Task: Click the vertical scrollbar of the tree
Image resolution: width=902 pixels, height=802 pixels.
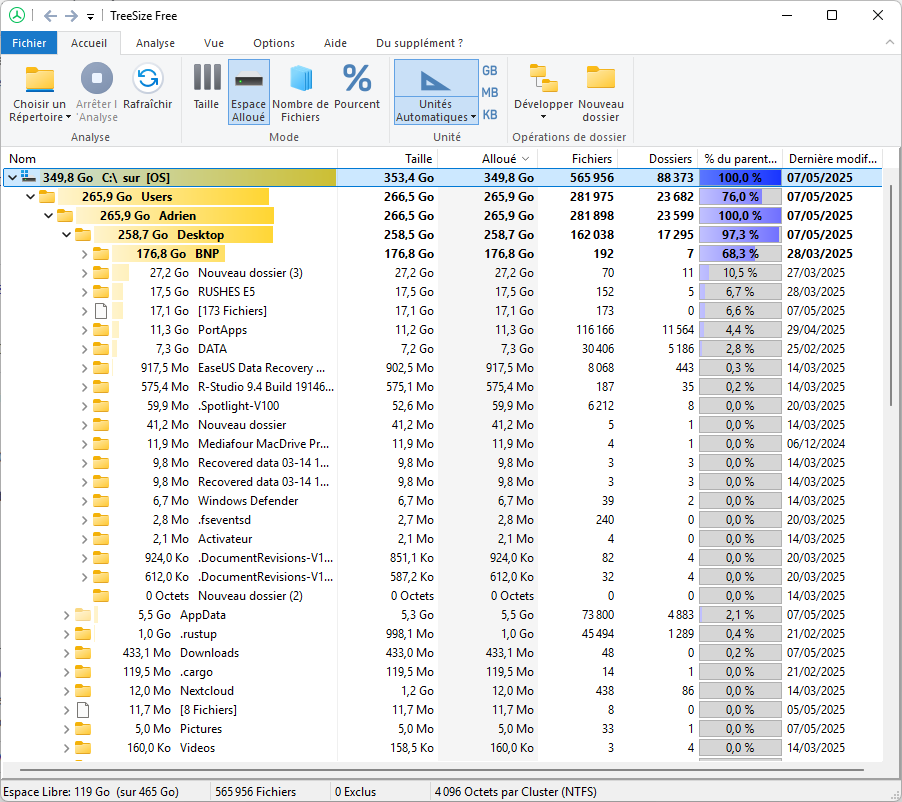Action: pyautogui.click(x=893, y=293)
